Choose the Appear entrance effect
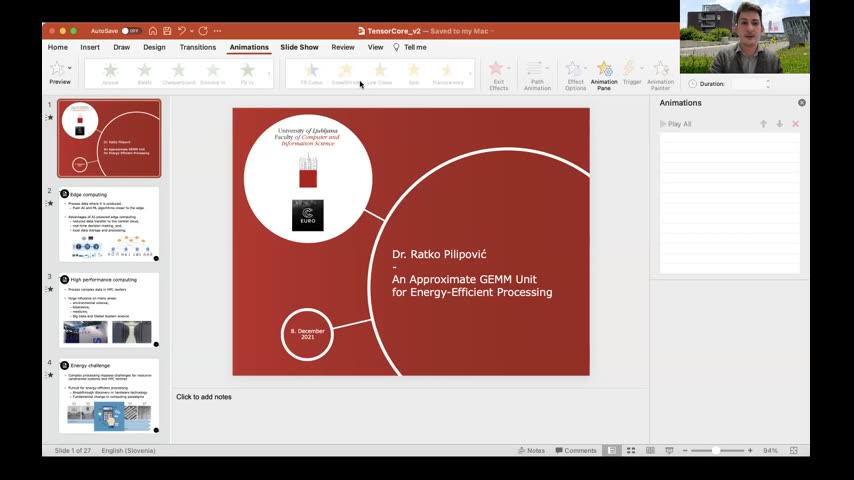This screenshot has height=480, width=854. (x=111, y=74)
